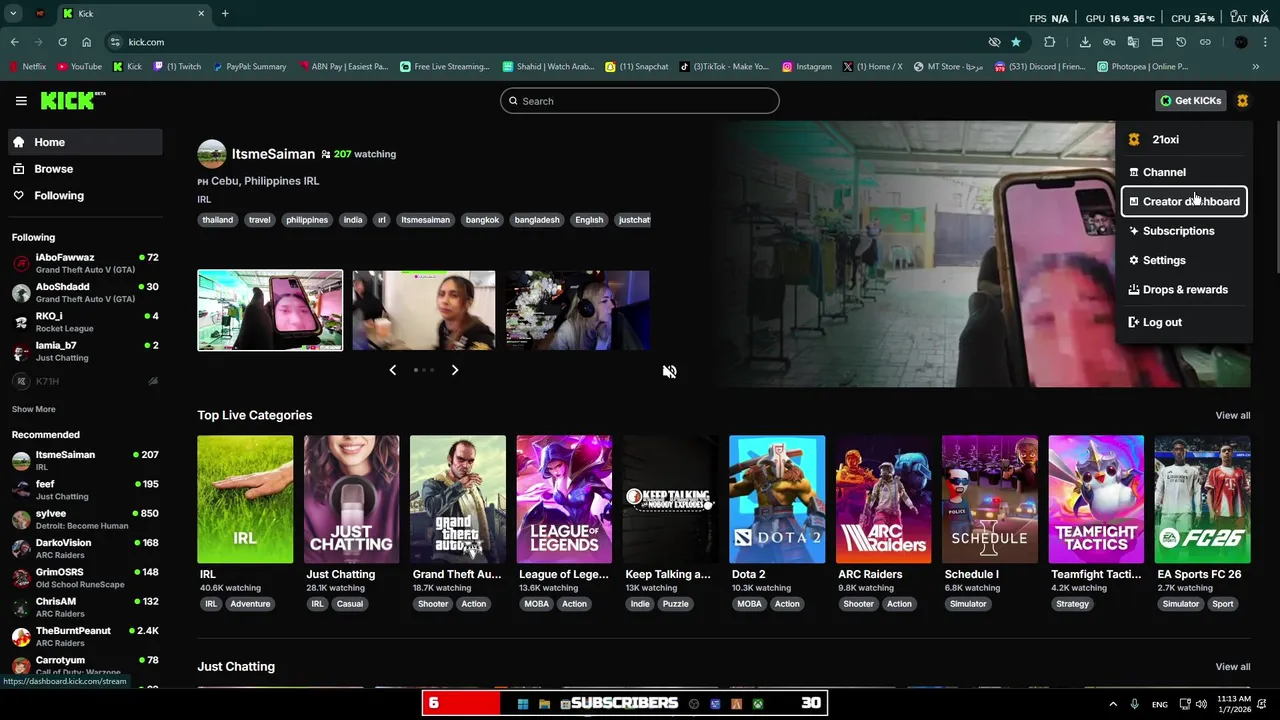
Task: Click View all for Top Live Categories
Action: click(1232, 415)
